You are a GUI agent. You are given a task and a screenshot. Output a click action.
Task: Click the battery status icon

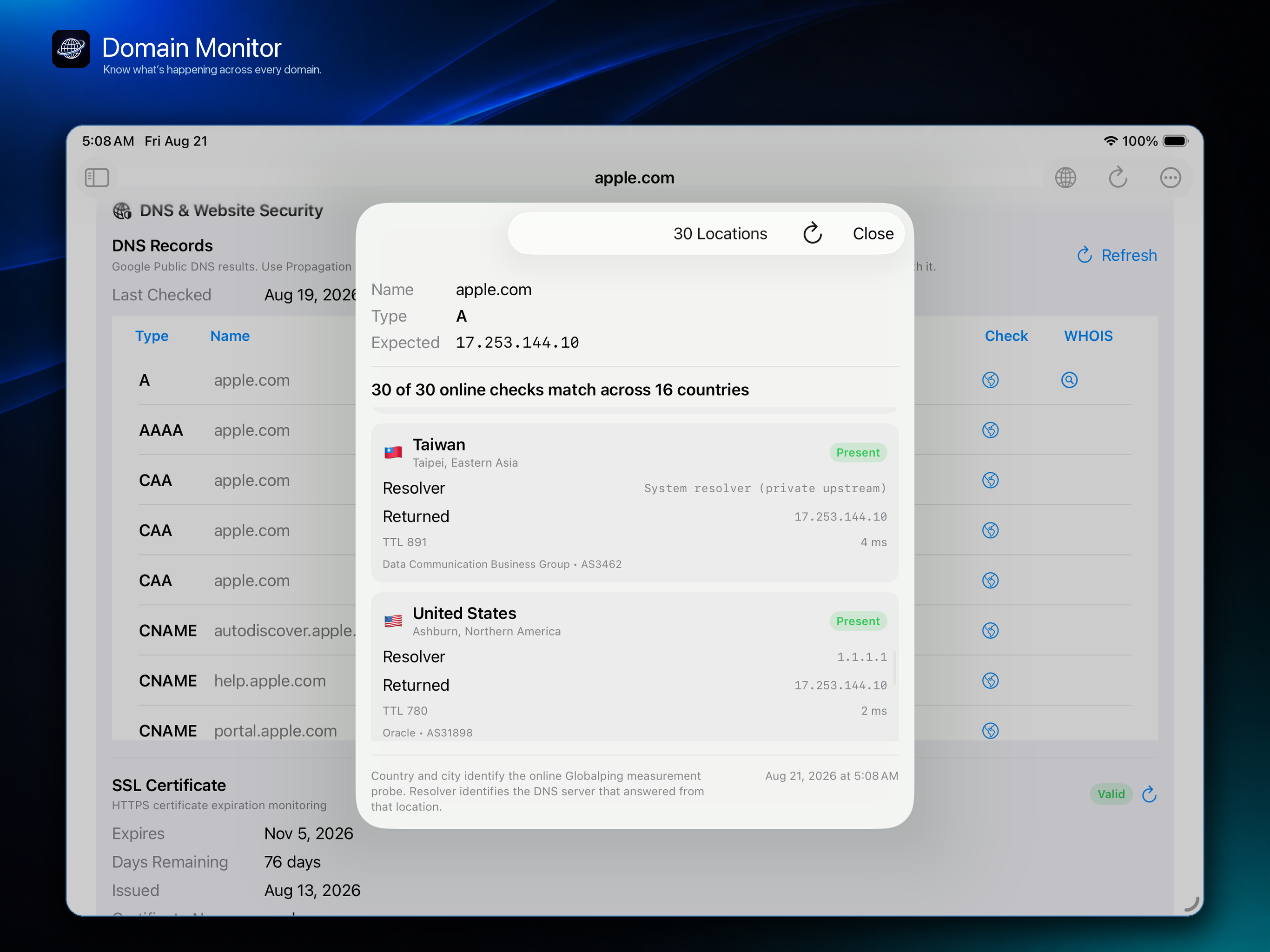pos(1175,141)
